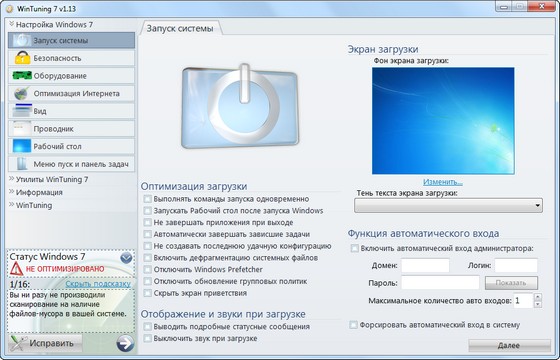
Task: Click the Пароль input field
Action: tap(440, 283)
